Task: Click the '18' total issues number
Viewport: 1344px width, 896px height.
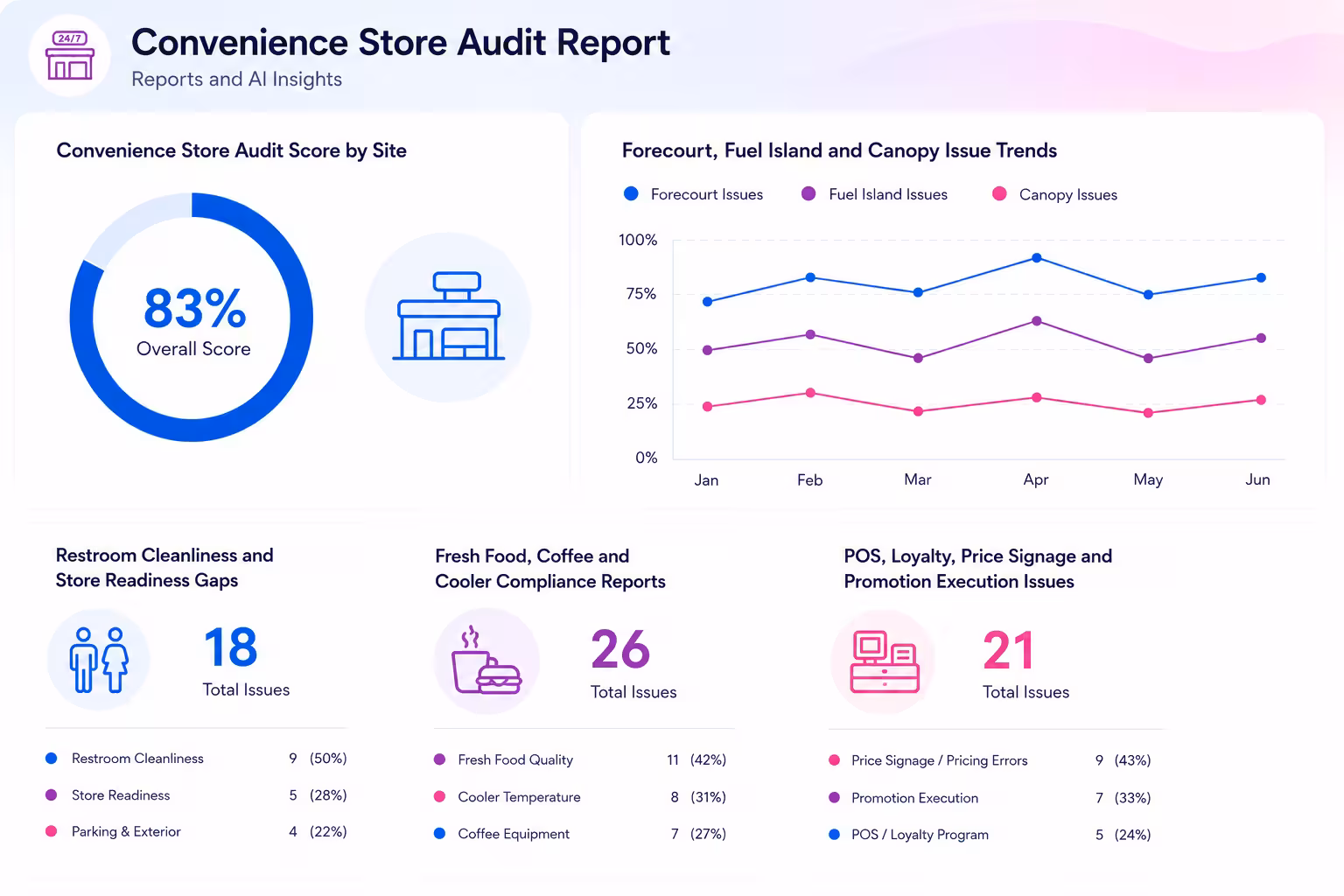Action: (231, 647)
